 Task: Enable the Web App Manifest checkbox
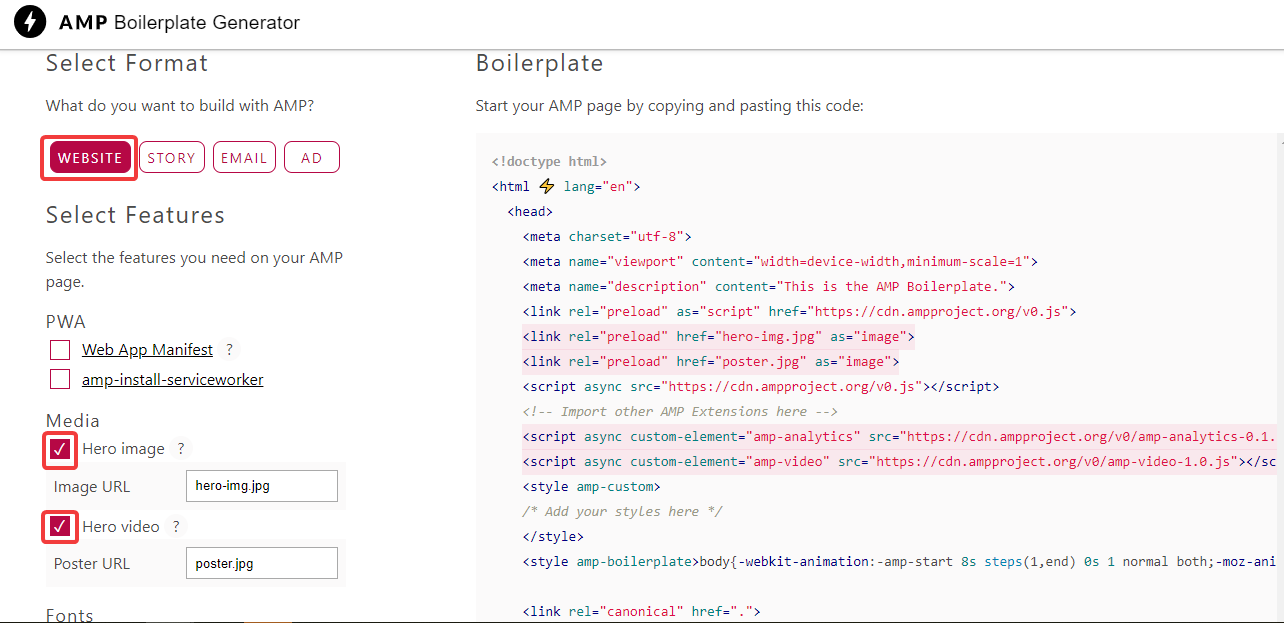(60, 350)
